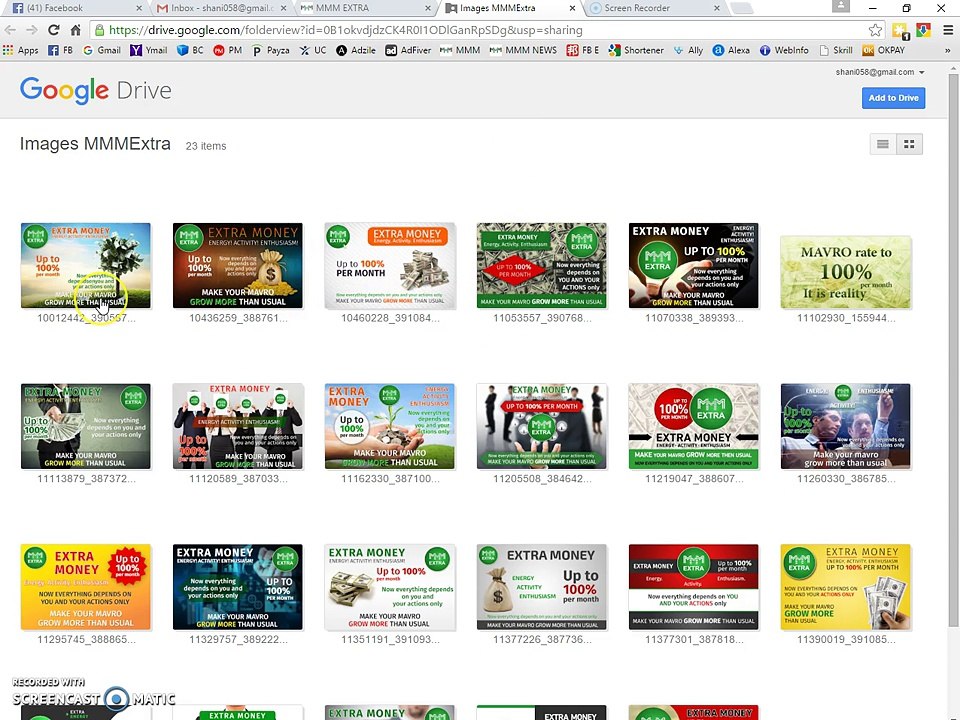Open the WebInfo bookmark
Screen dimensions: 960x720
click(784, 50)
